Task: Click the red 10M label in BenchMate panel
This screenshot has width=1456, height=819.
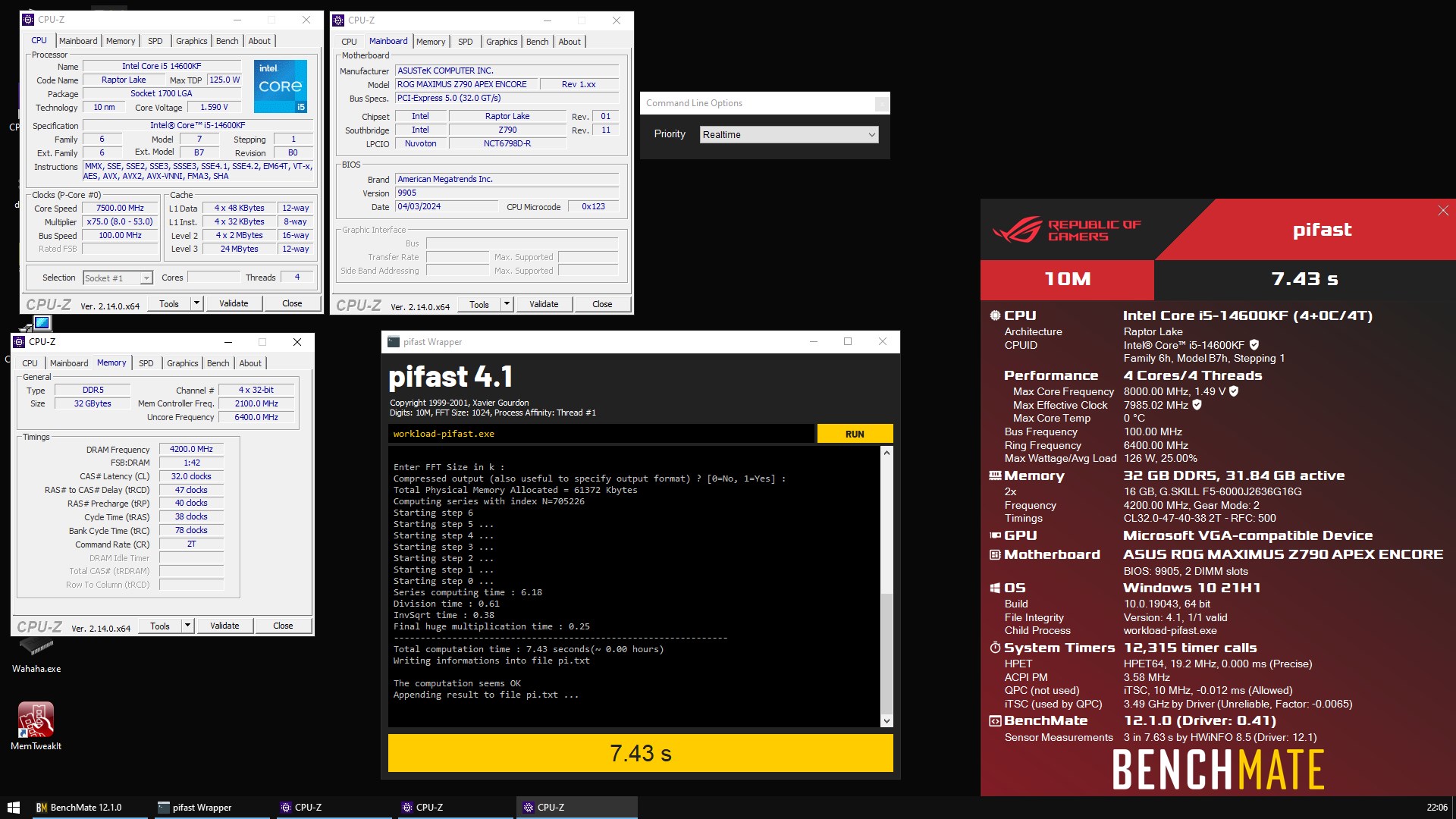Action: 1067,279
